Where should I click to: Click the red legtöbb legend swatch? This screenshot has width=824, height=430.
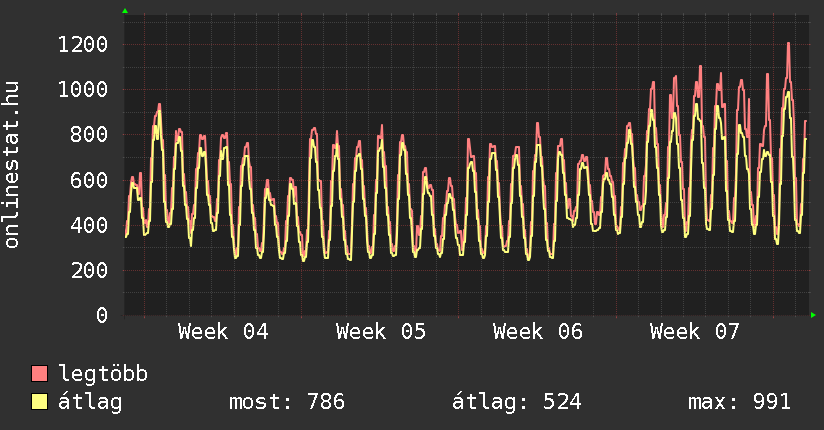pos(40,374)
